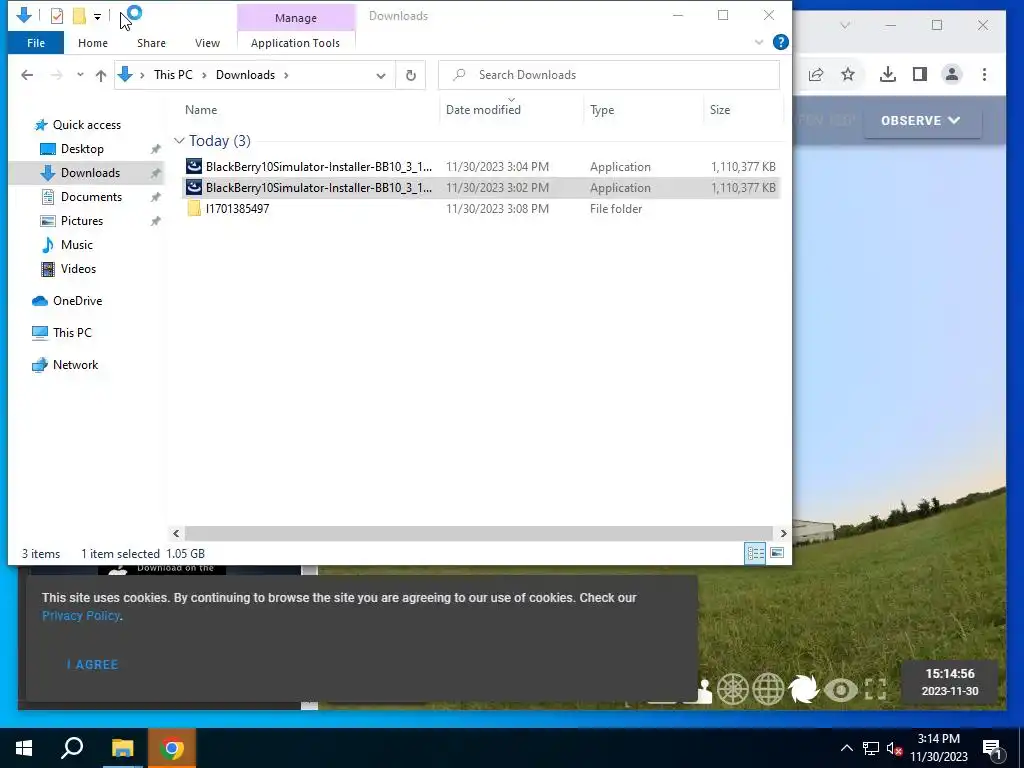1024x768 pixels.
Task: Select Videos in the navigation pane
Action: 78,268
